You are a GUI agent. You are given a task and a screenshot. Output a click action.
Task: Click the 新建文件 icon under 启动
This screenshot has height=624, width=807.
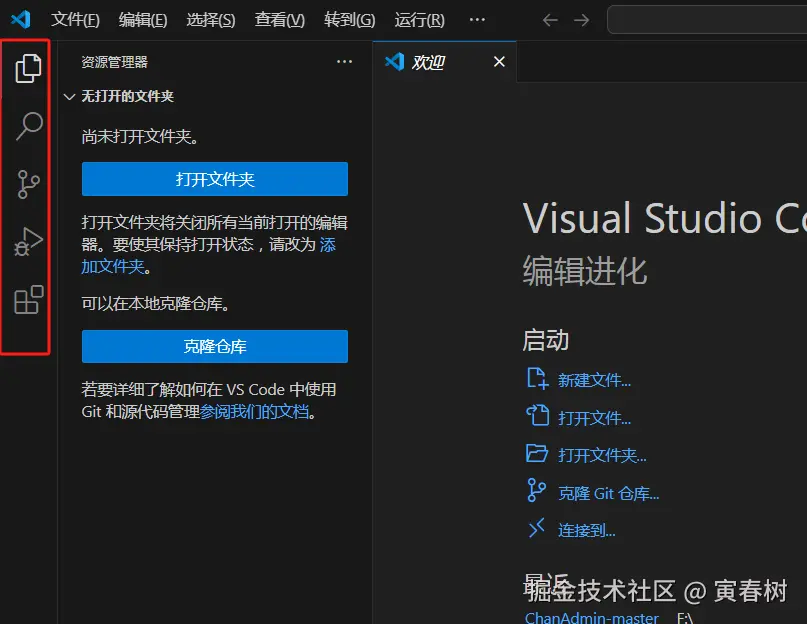tap(537, 378)
